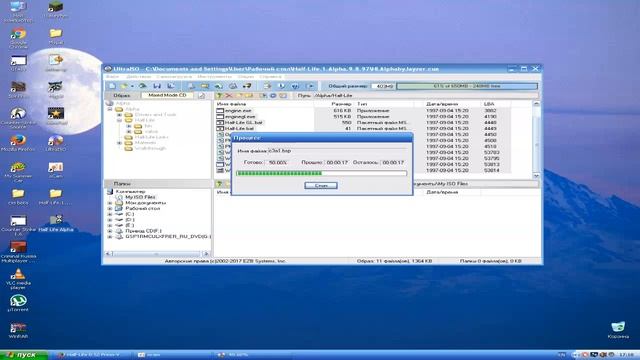Click the LBA column header
This screenshot has height=360, width=640.
point(496,104)
